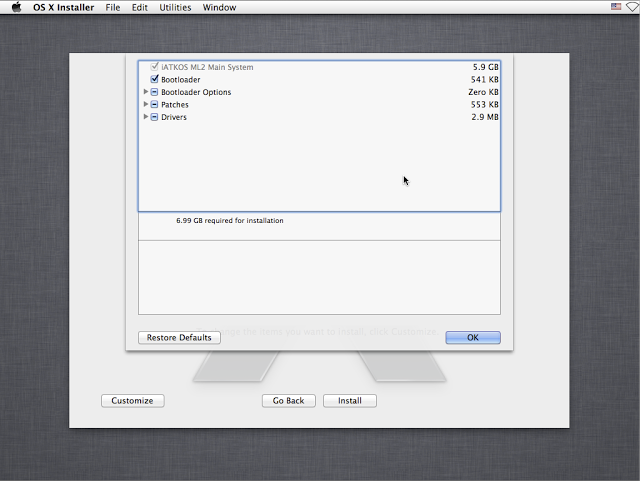Open the Utilities menu
The image size is (640, 481).
click(x=175, y=7)
